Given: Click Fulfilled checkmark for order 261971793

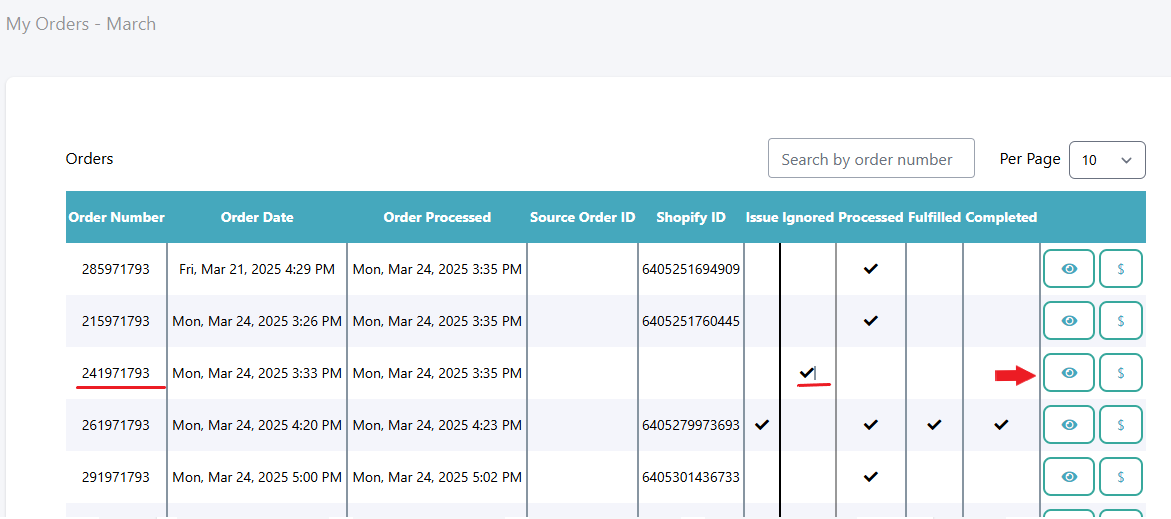Looking at the screenshot, I should [934, 424].
